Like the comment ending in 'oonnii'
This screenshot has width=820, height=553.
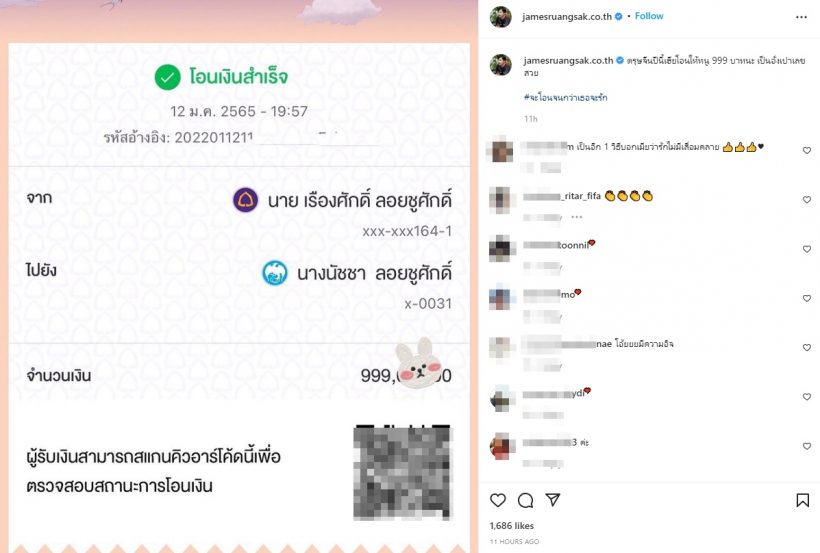[806, 249]
